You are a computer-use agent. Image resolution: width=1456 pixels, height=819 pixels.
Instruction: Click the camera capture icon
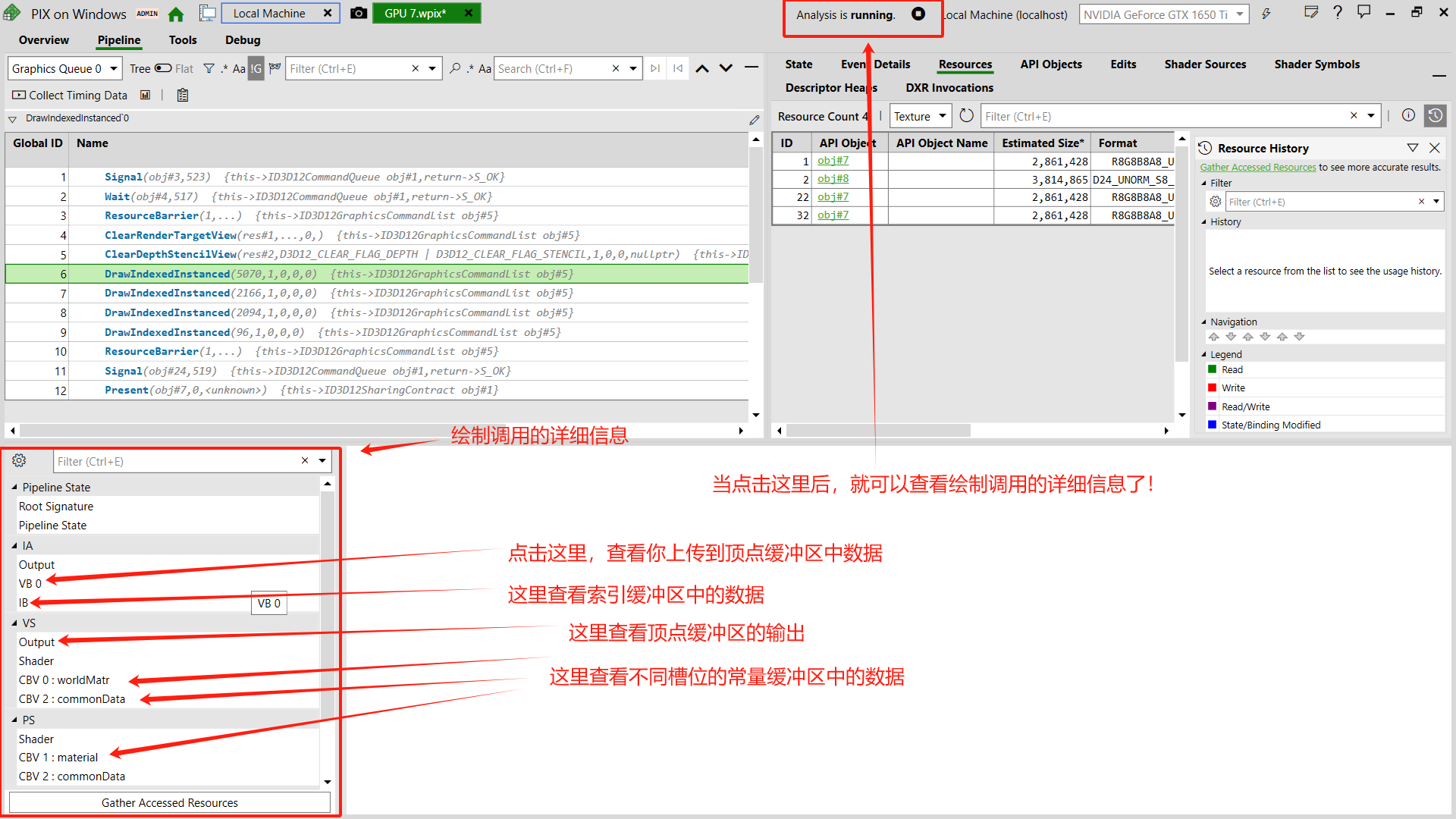click(359, 13)
